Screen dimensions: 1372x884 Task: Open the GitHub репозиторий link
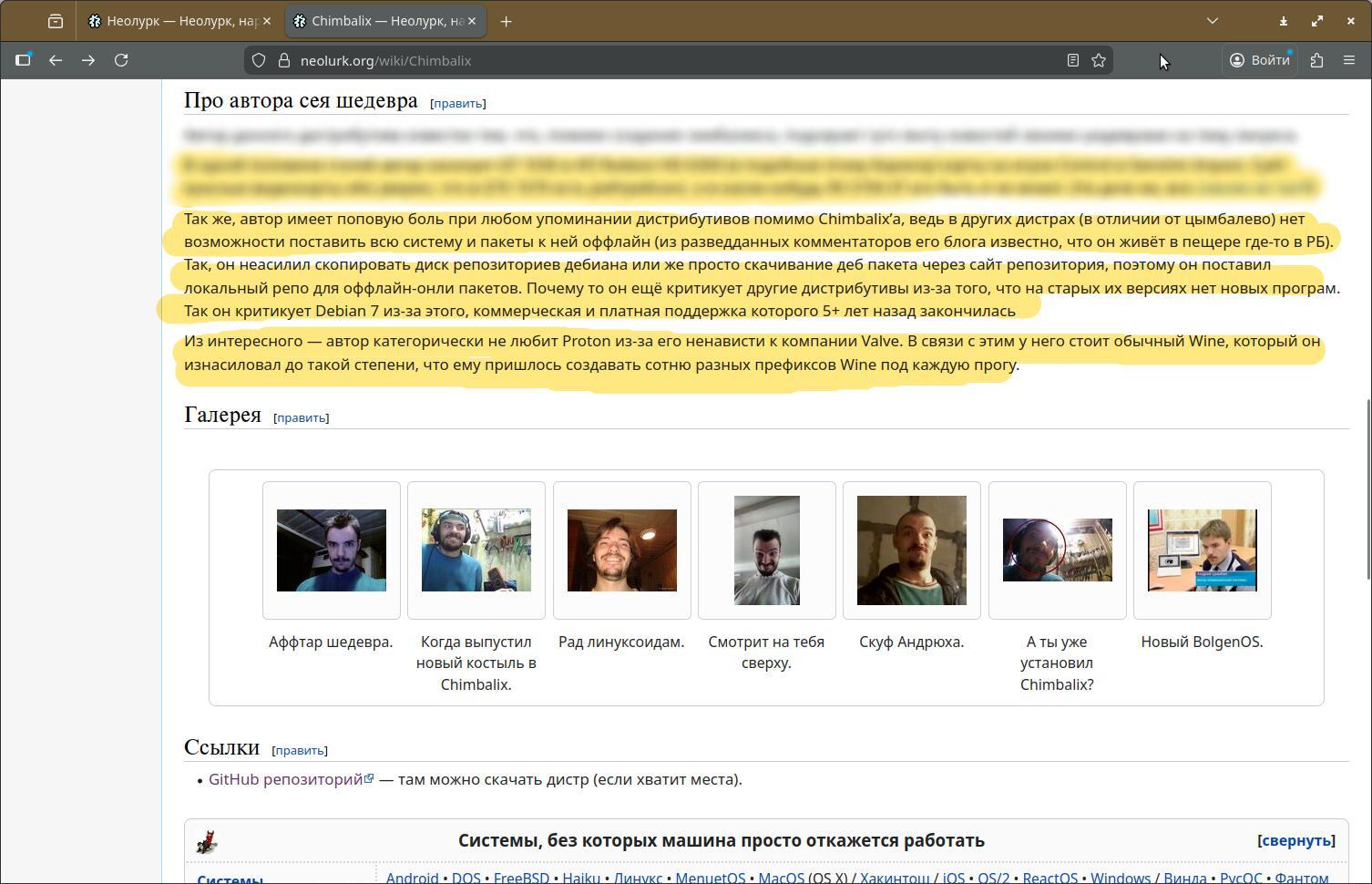(285, 779)
